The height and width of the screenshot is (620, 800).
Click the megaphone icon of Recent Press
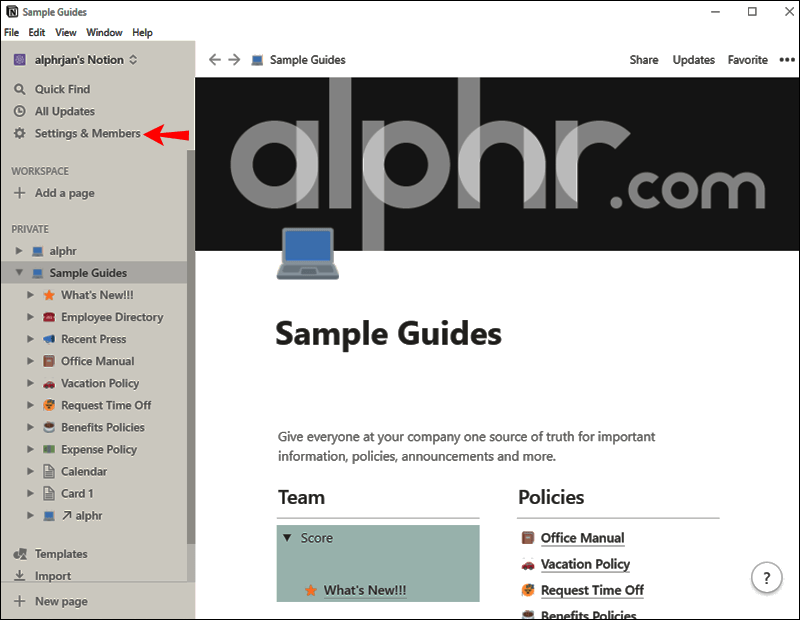click(x=49, y=339)
